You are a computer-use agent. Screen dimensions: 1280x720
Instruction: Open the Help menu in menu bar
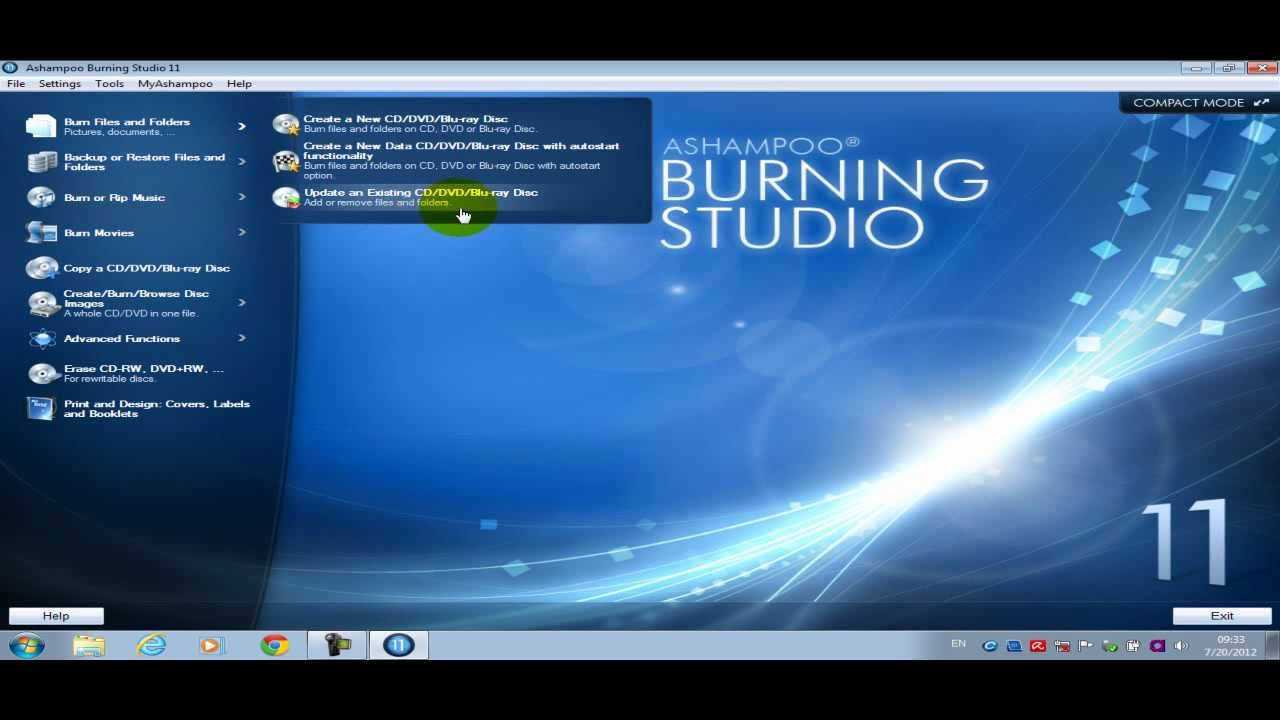point(239,84)
